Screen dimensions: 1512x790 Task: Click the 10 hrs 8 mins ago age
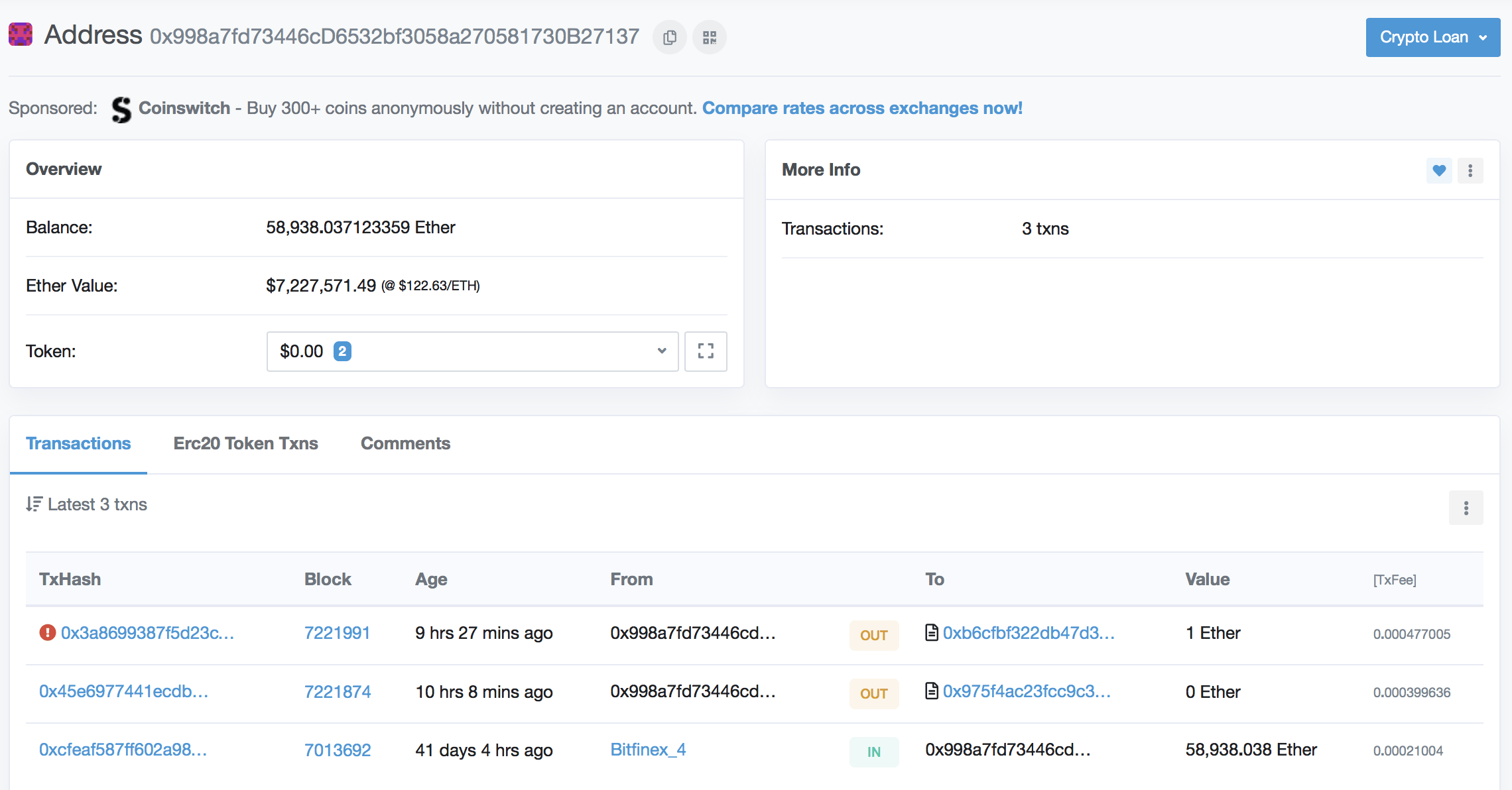tap(484, 691)
